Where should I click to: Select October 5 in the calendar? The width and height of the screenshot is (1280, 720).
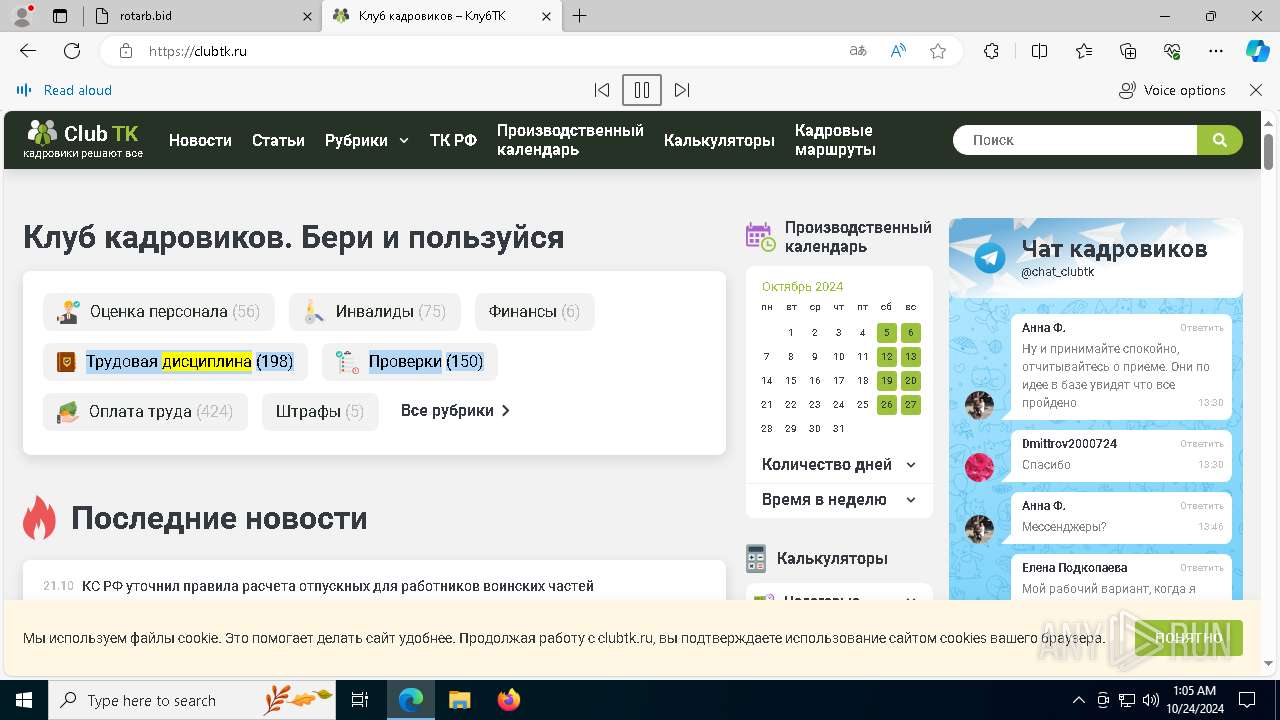click(887, 333)
